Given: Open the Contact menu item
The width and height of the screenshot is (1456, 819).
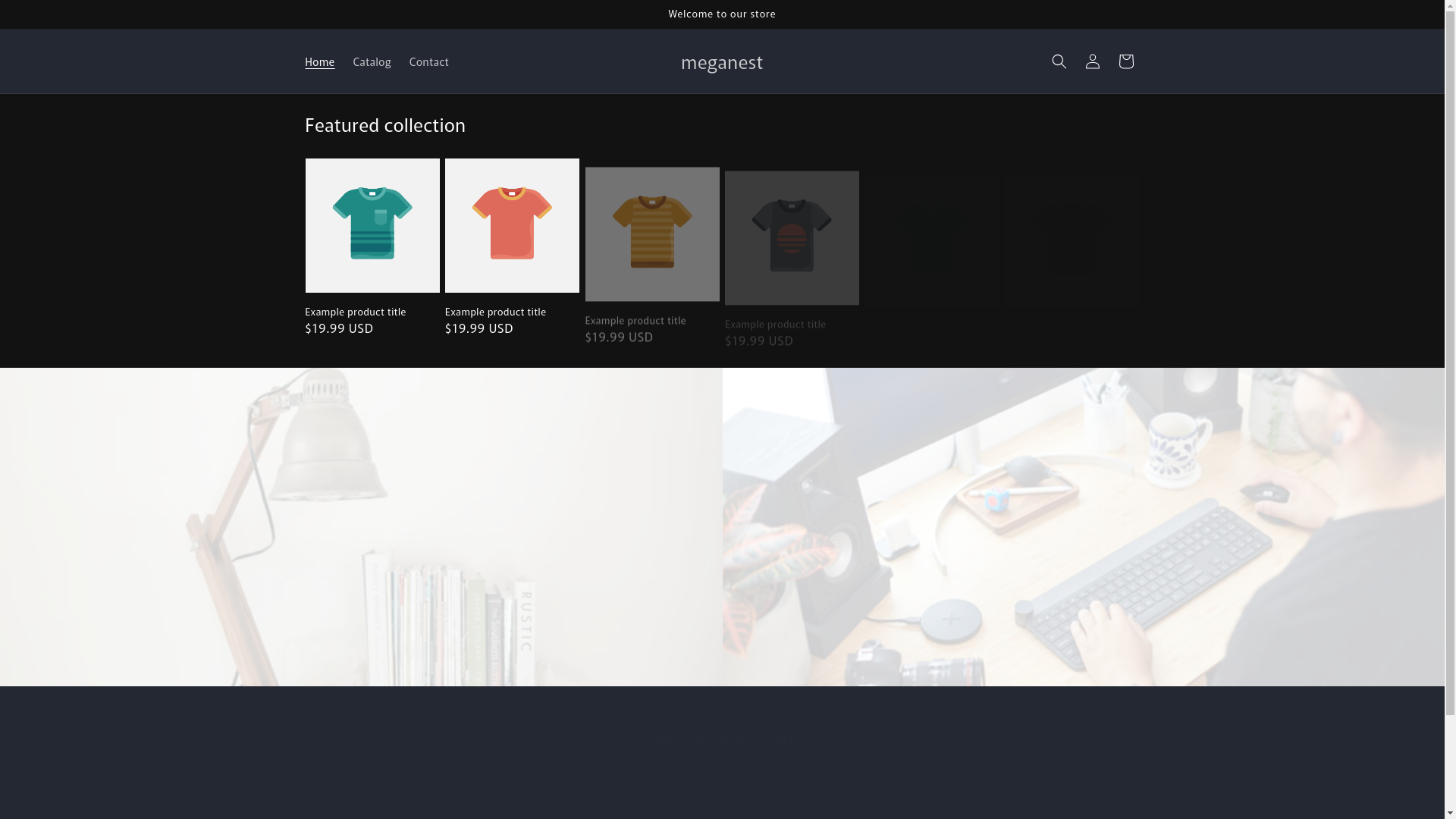Looking at the screenshot, I should click(428, 62).
